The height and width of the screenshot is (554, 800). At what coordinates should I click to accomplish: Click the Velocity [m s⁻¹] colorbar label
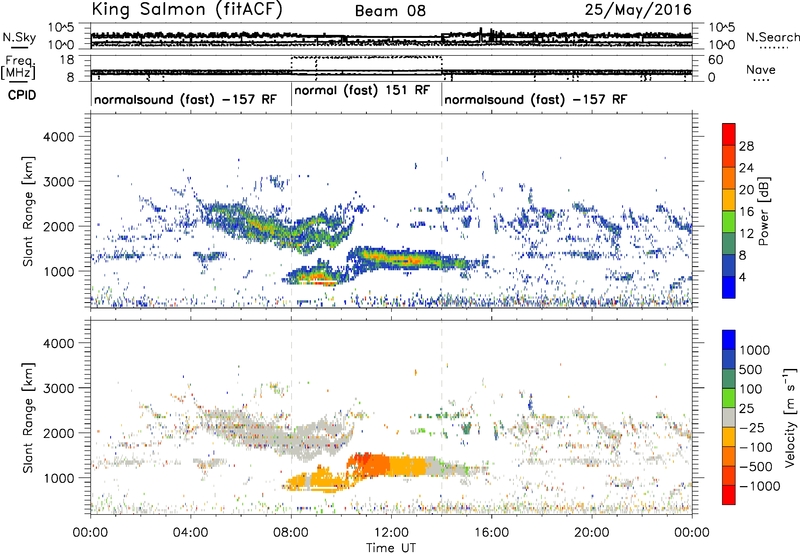pos(790,417)
